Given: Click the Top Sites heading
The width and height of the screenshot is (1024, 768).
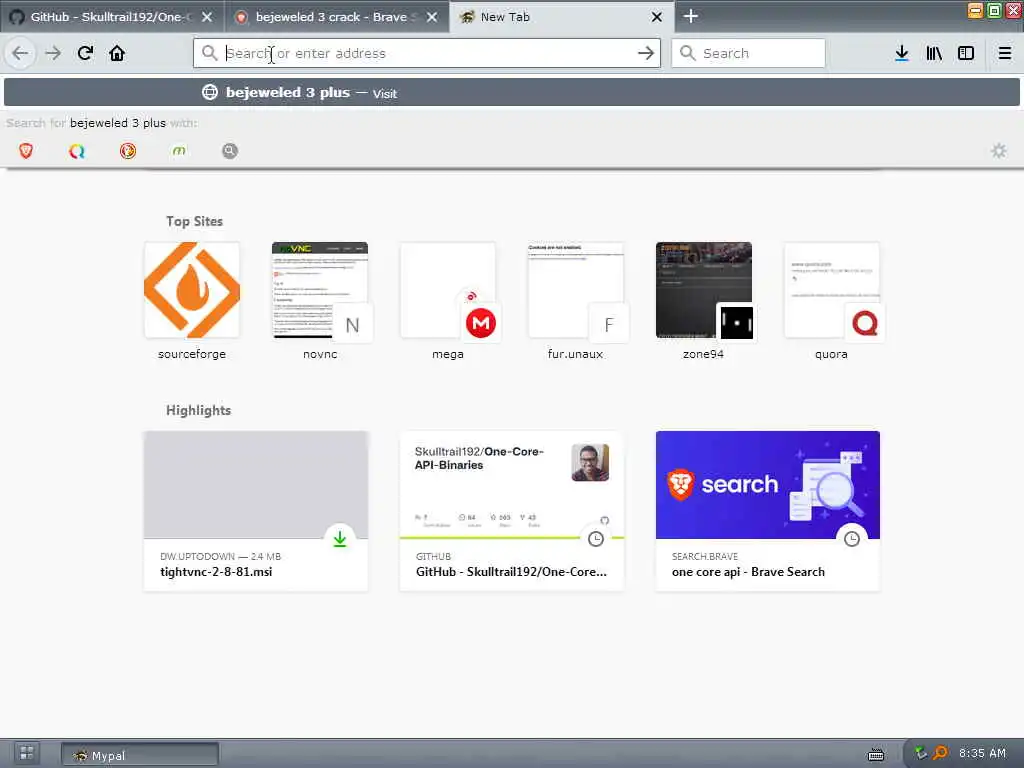Looking at the screenshot, I should pos(195,221).
